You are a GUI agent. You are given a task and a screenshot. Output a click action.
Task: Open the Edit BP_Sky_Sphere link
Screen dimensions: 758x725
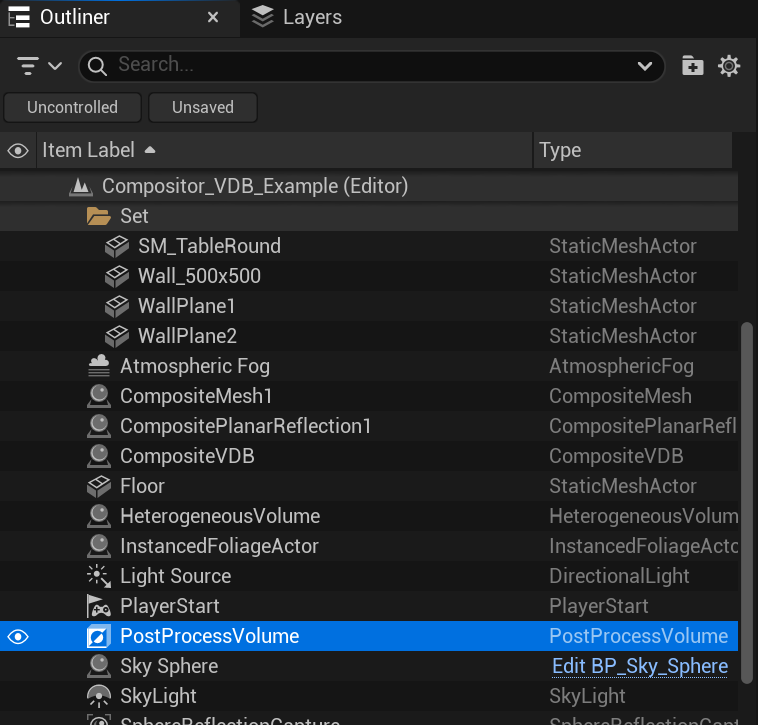click(x=640, y=666)
